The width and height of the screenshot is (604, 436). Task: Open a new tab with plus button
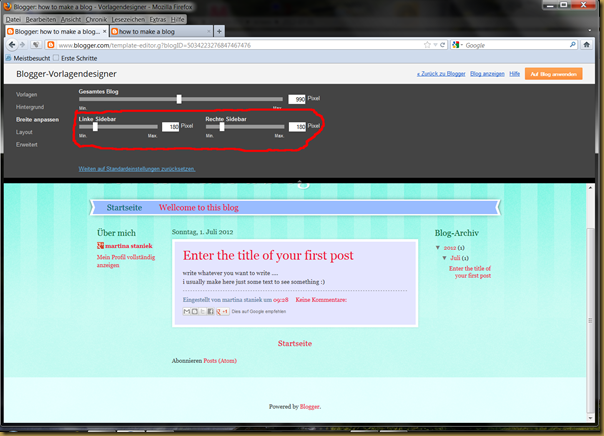pyautogui.click(x=219, y=31)
